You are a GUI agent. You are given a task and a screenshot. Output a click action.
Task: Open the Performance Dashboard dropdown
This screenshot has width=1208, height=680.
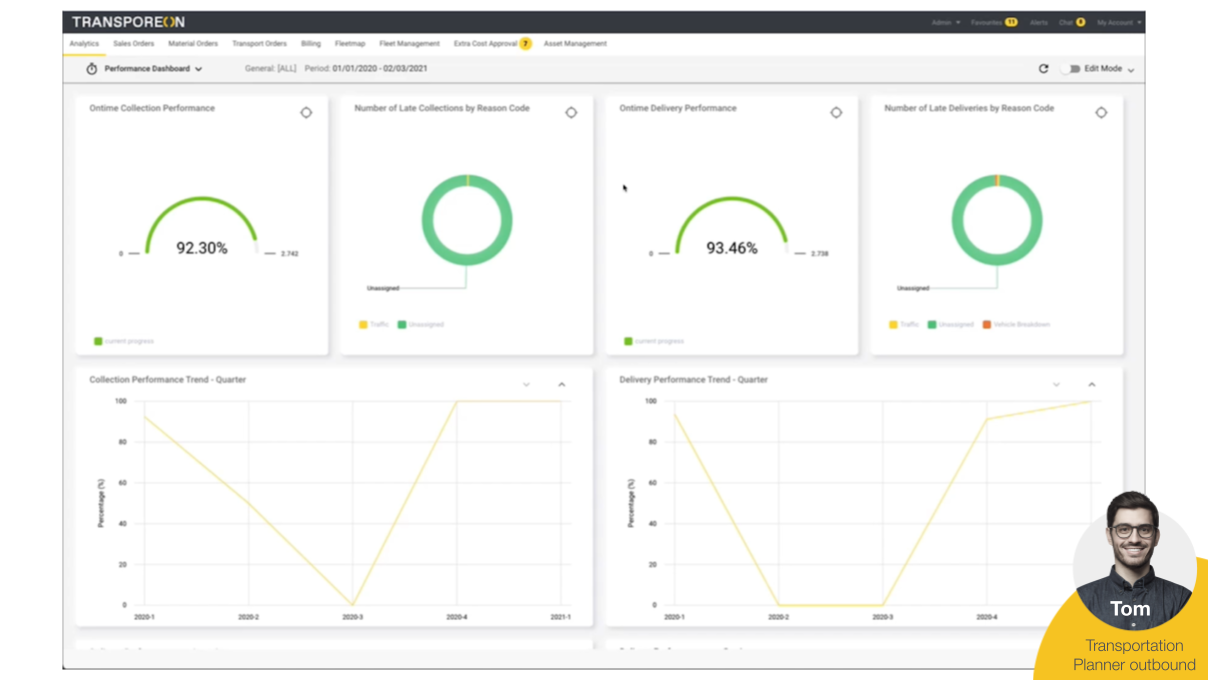(153, 69)
